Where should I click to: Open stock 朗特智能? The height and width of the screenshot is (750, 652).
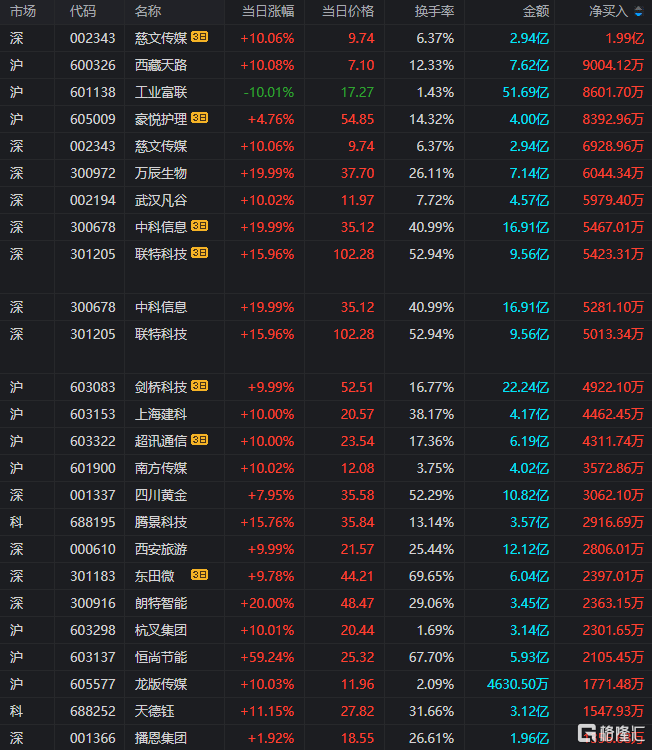pyautogui.click(x=161, y=603)
